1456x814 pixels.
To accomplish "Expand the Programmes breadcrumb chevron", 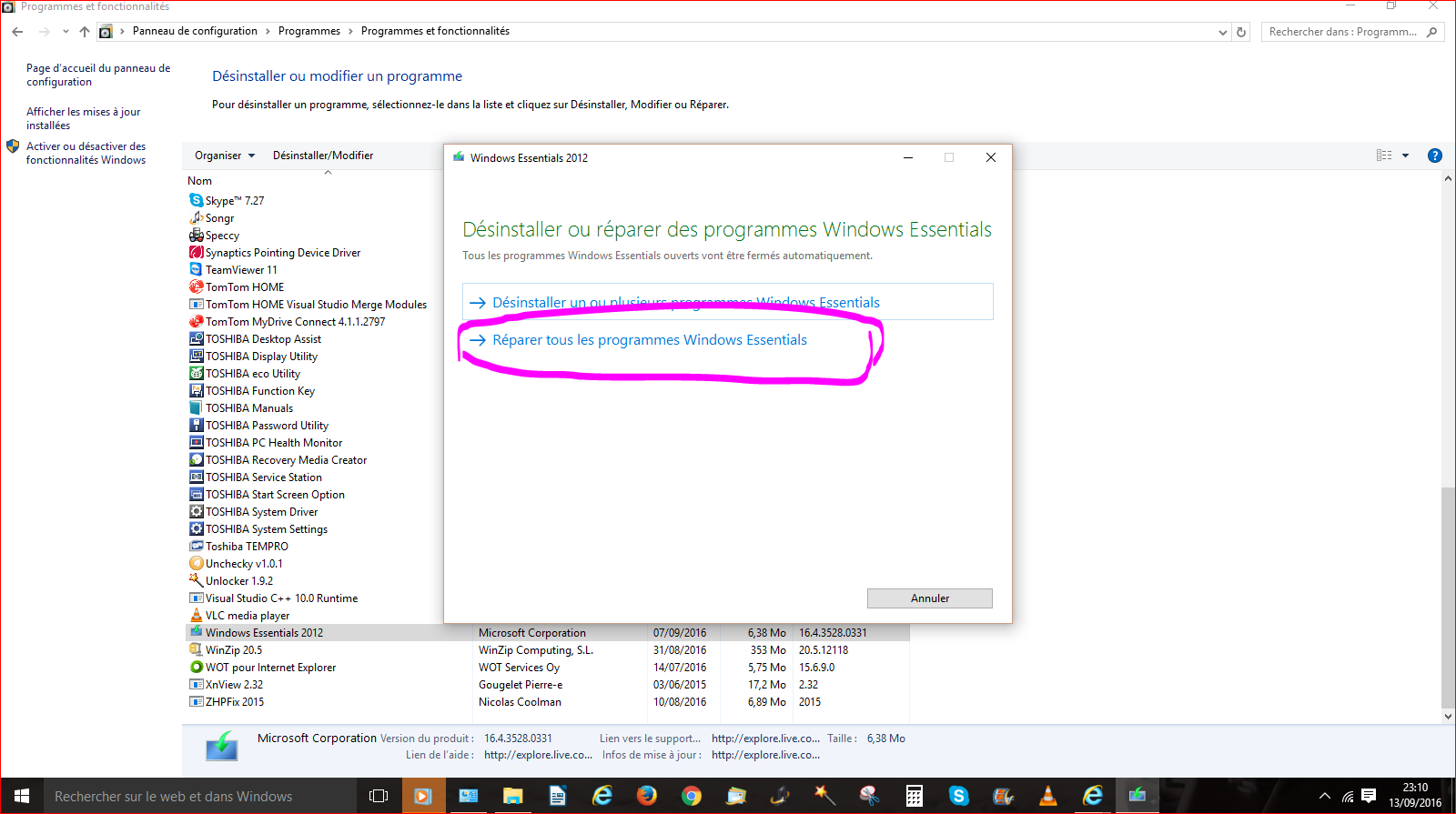I will 350,31.
